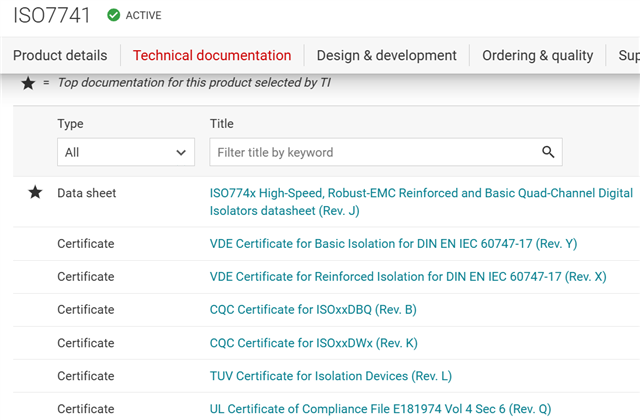The width and height of the screenshot is (640, 420).
Task: Click the Type column header
Action: (70, 124)
